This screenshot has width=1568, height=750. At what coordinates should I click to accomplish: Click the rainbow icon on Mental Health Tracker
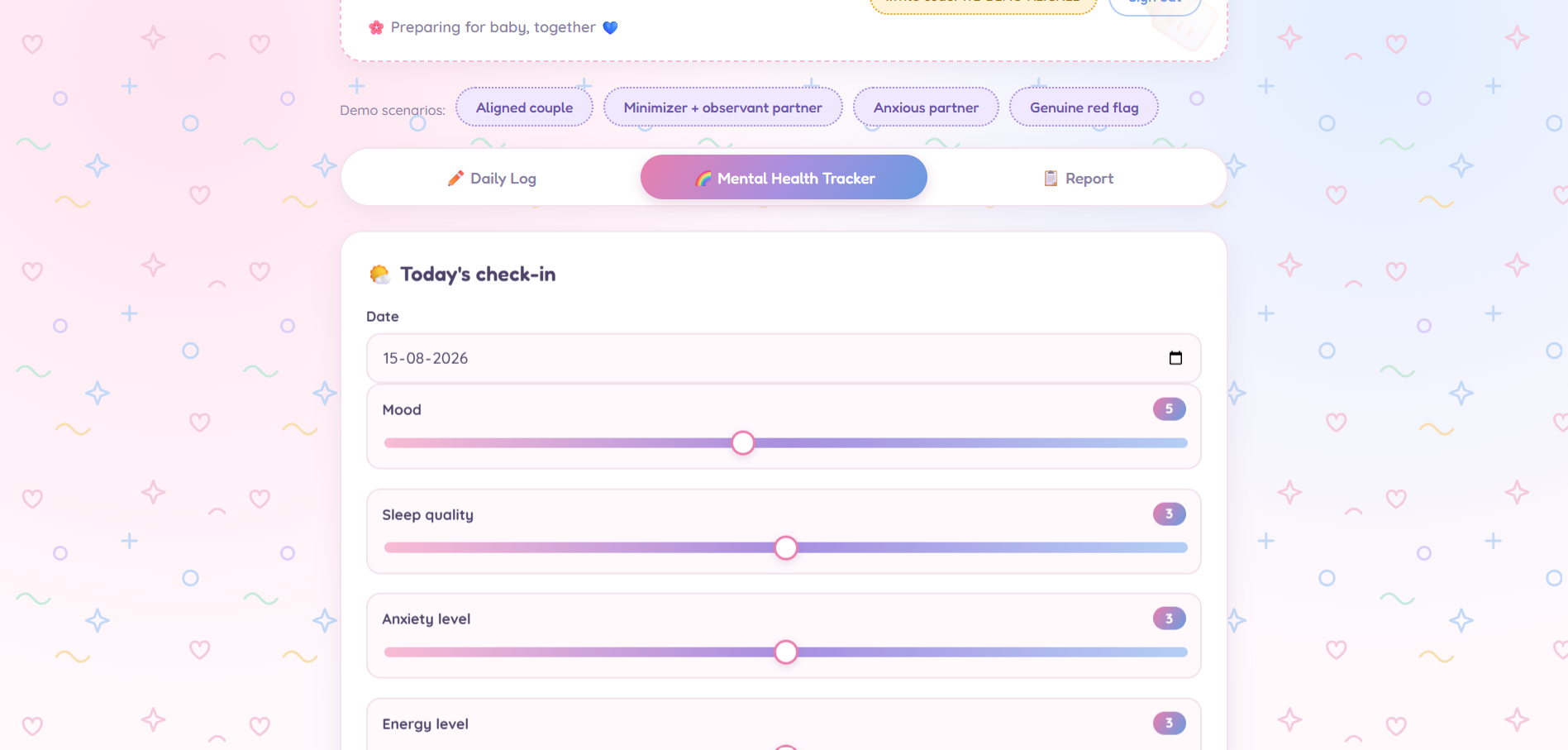[x=703, y=179]
